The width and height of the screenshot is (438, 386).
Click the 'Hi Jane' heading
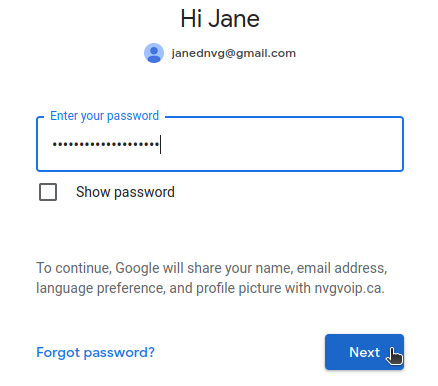point(220,19)
